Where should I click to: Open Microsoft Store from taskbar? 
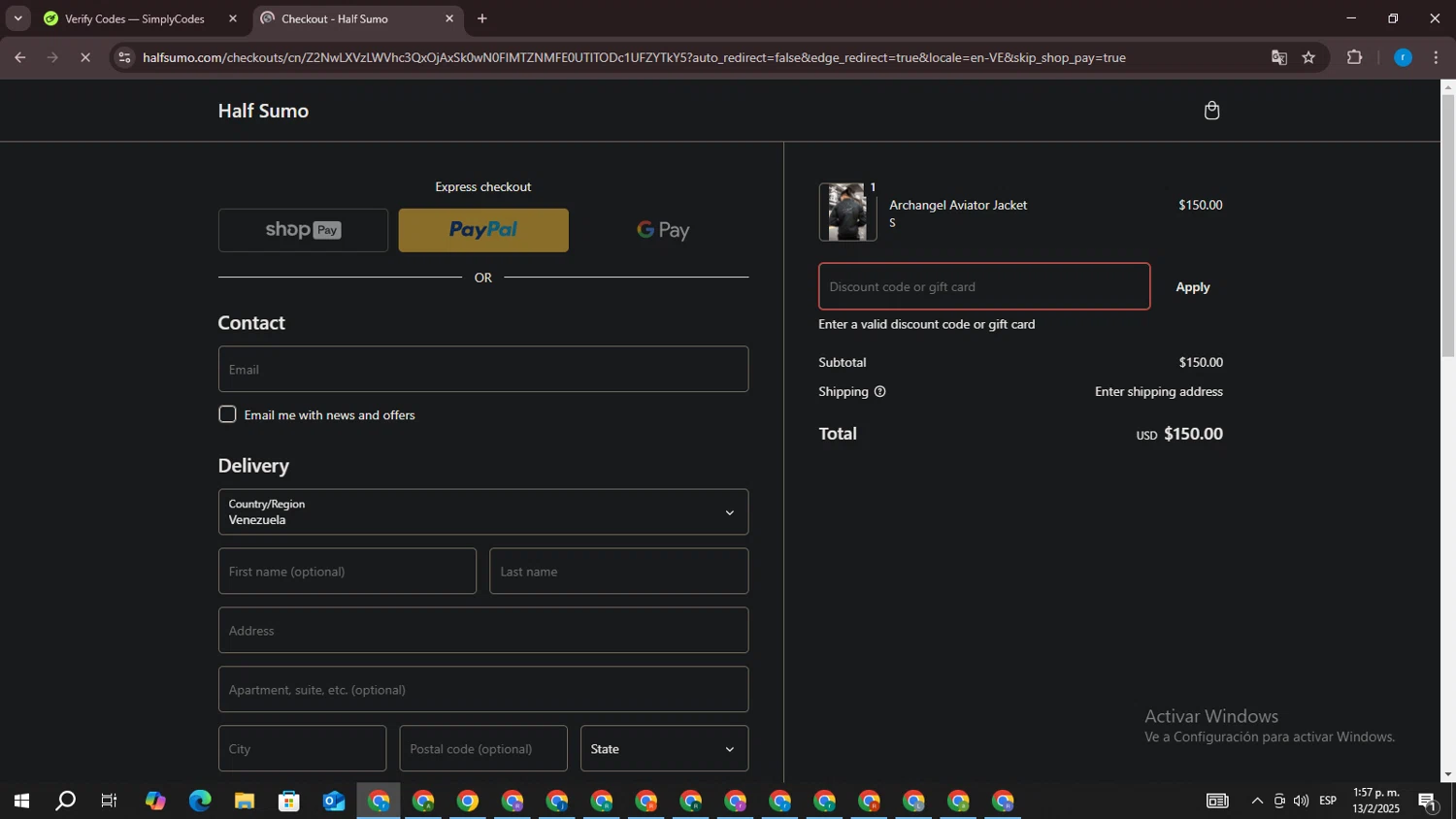(x=289, y=801)
